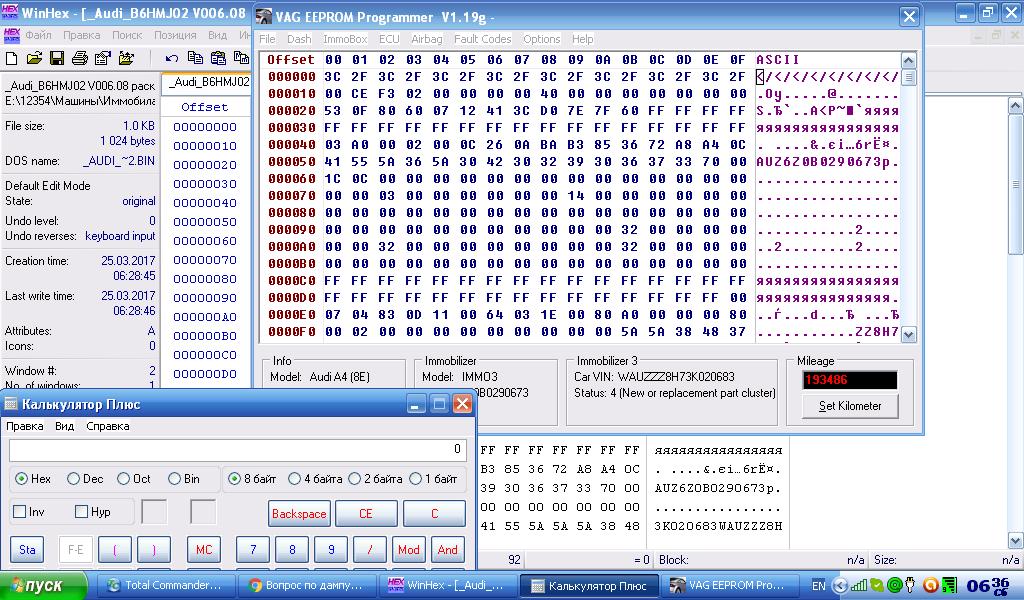
Task: Open File menu in VAG EEPROM Programmer
Action: tap(267, 39)
